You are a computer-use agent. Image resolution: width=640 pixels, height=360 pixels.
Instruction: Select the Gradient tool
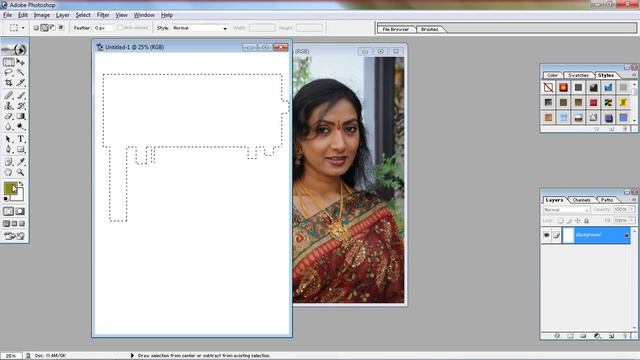[21, 116]
